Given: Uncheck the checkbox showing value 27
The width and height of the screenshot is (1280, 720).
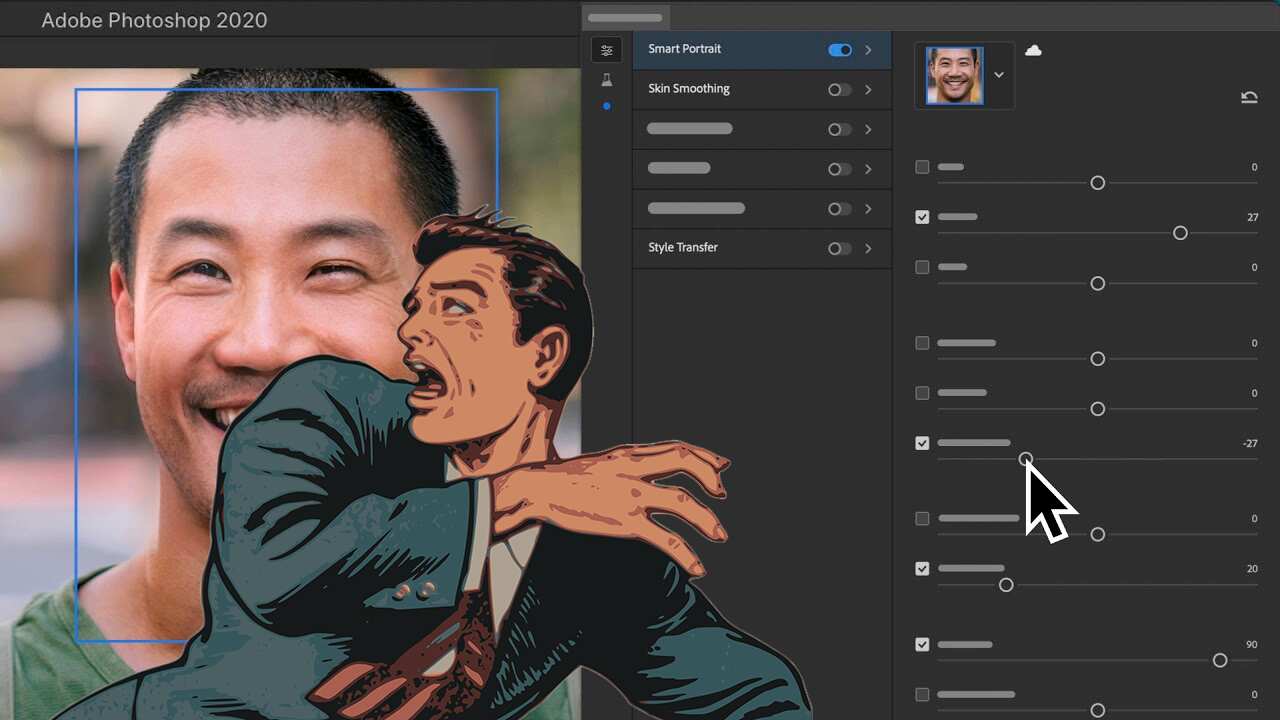Looking at the screenshot, I should (921, 217).
